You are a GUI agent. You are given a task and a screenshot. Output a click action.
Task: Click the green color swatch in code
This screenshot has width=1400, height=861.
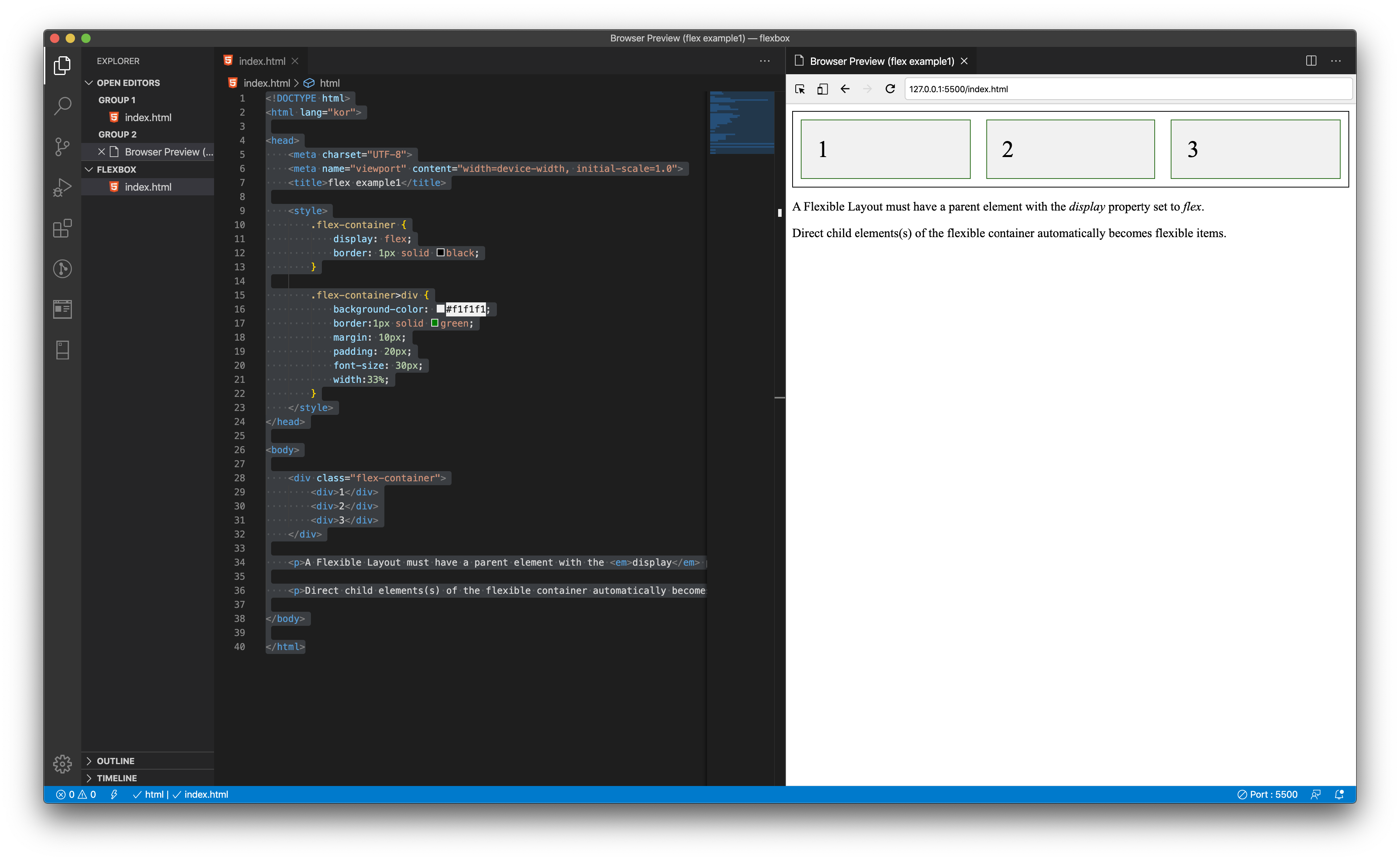point(434,323)
